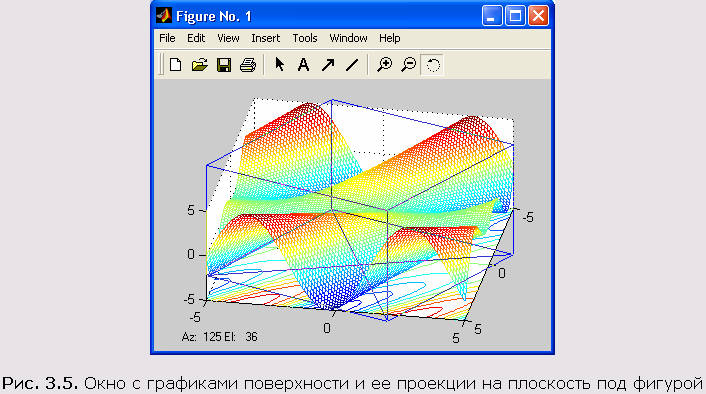Toggle the Rotate 3D tool
The image size is (706, 394).
(x=432, y=65)
